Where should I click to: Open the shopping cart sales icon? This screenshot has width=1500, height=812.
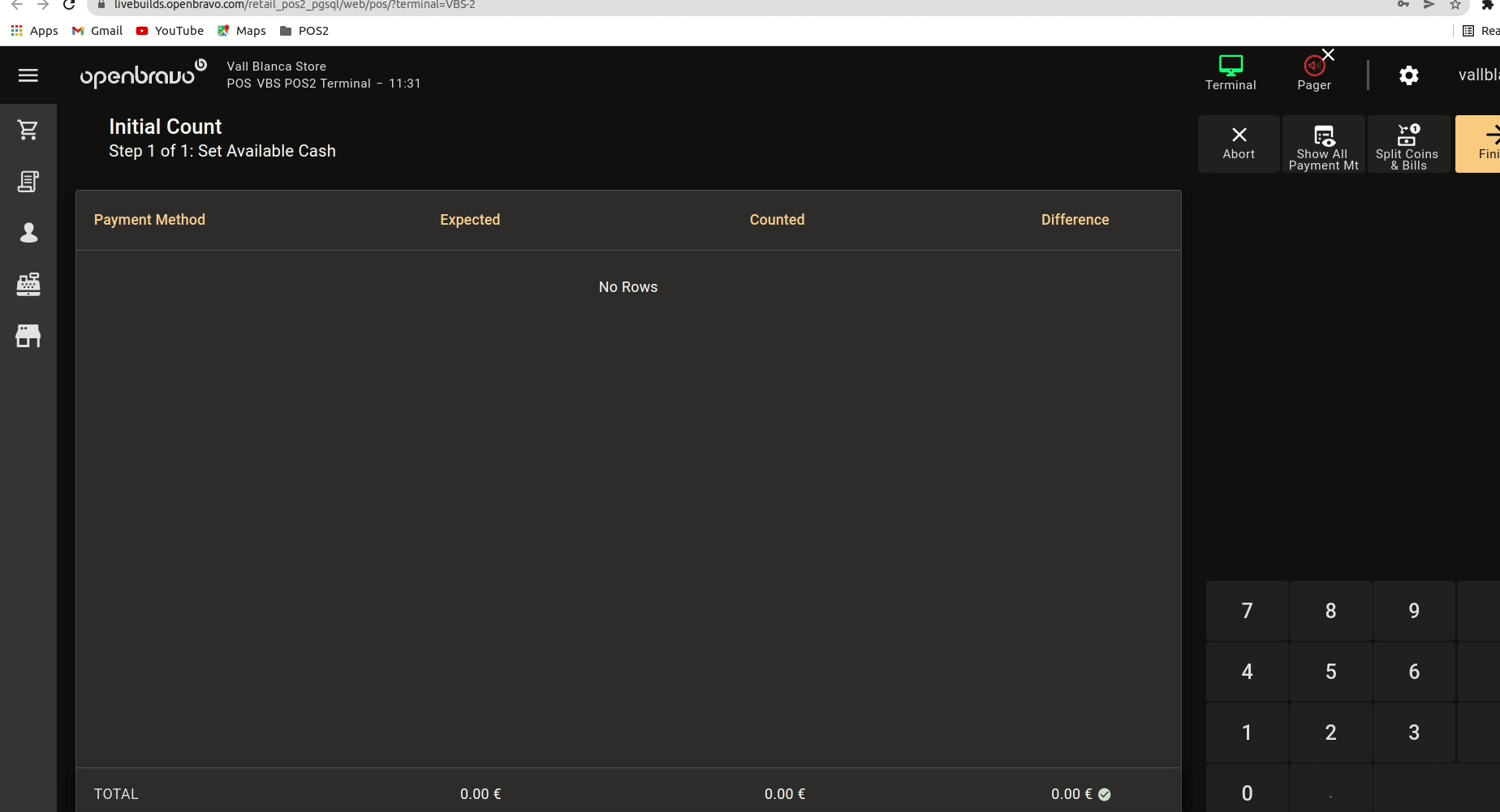pos(28,130)
